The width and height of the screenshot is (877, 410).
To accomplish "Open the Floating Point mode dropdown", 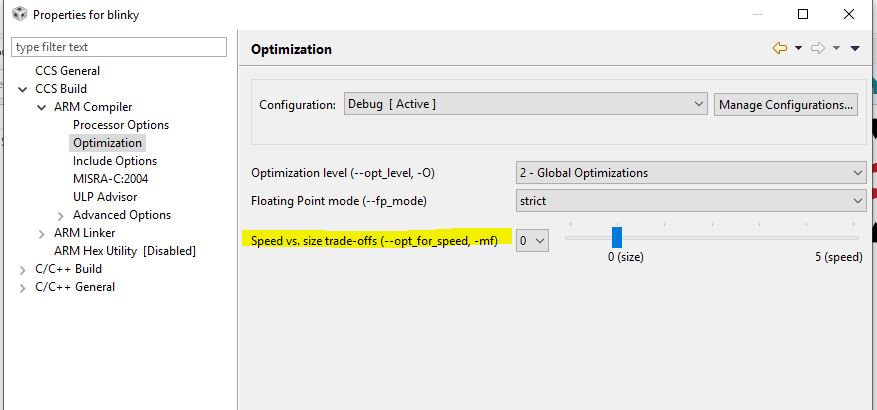I will click(x=691, y=201).
